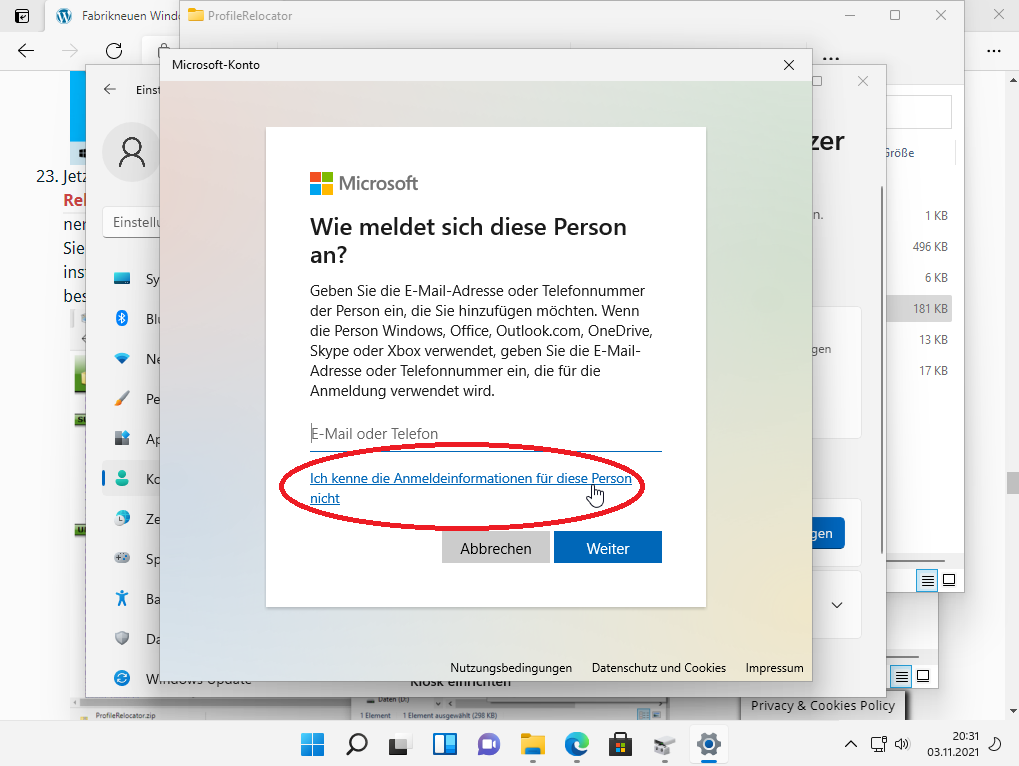Click the Settings search box
1019x766 pixels.
click(133, 222)
